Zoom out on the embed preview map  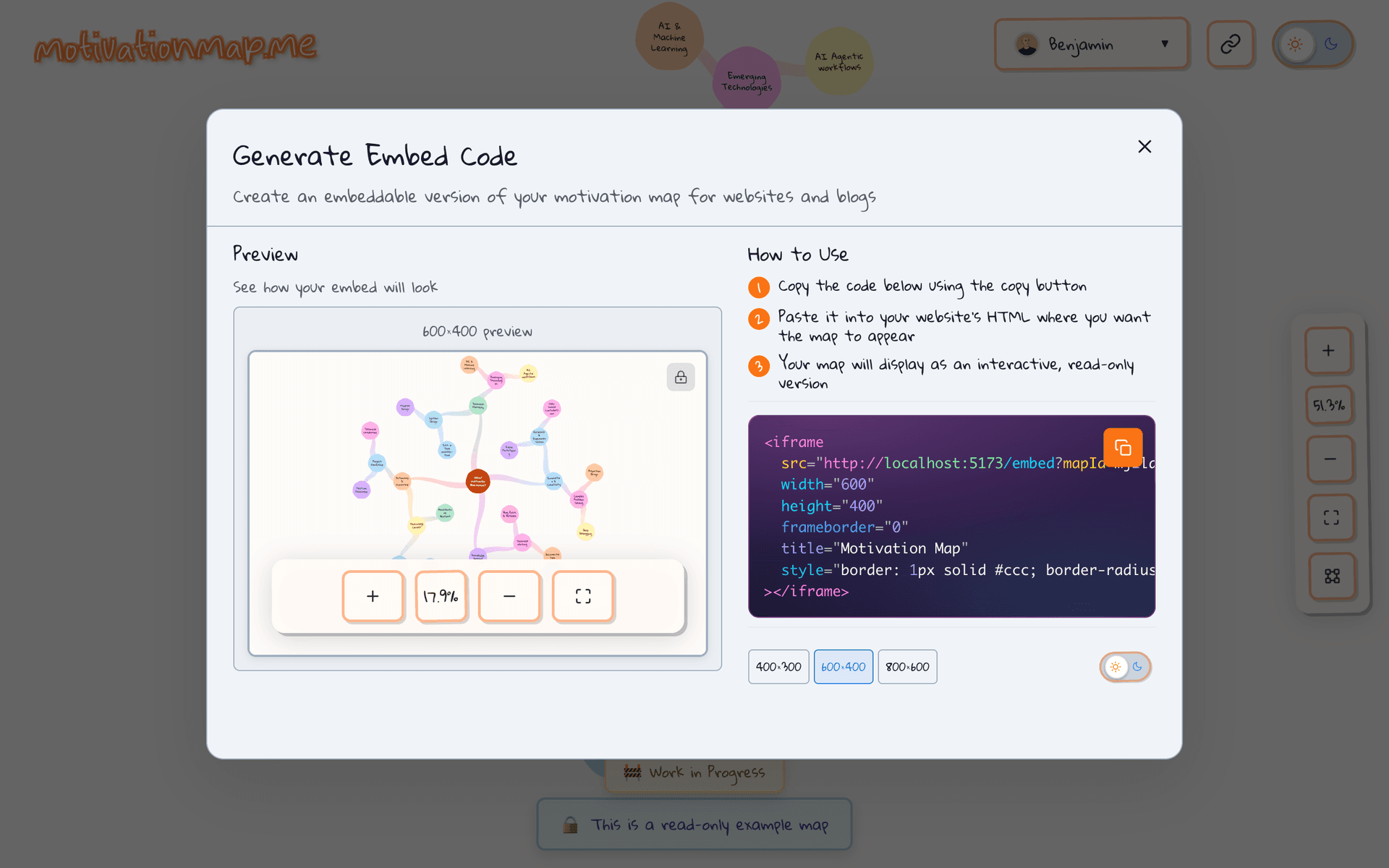(509, 596)
